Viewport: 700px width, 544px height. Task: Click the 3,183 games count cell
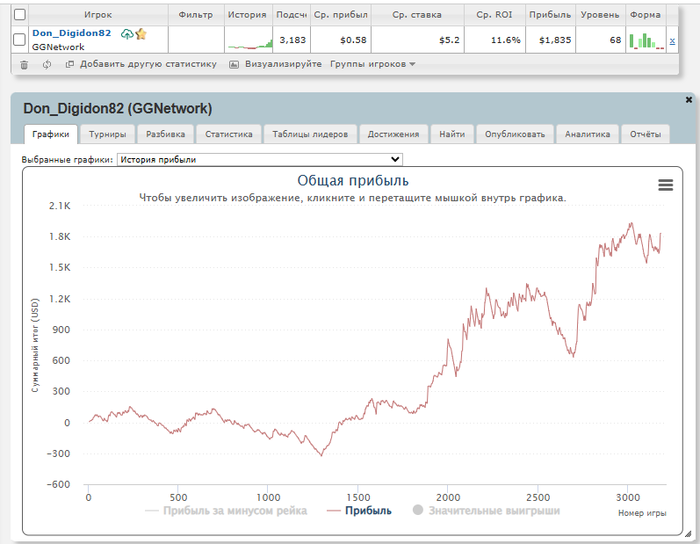tap(292, 40)
